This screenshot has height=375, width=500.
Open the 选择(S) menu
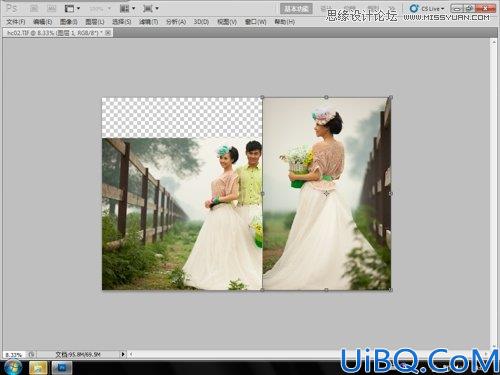click(122, 22)
